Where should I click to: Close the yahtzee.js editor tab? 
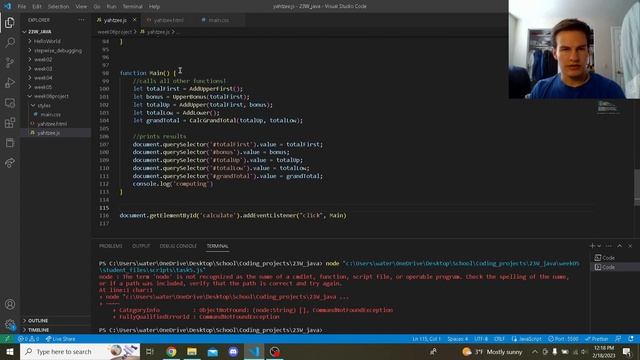coord(134,20)
